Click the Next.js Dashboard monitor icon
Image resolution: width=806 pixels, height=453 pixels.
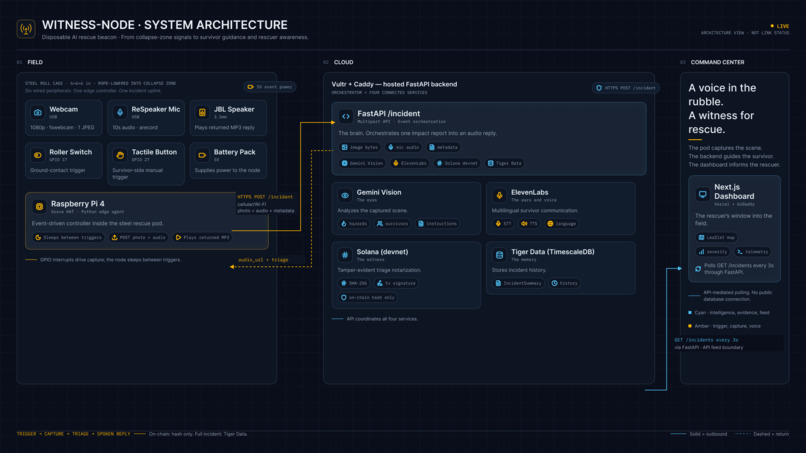click(x=702, y=194)
